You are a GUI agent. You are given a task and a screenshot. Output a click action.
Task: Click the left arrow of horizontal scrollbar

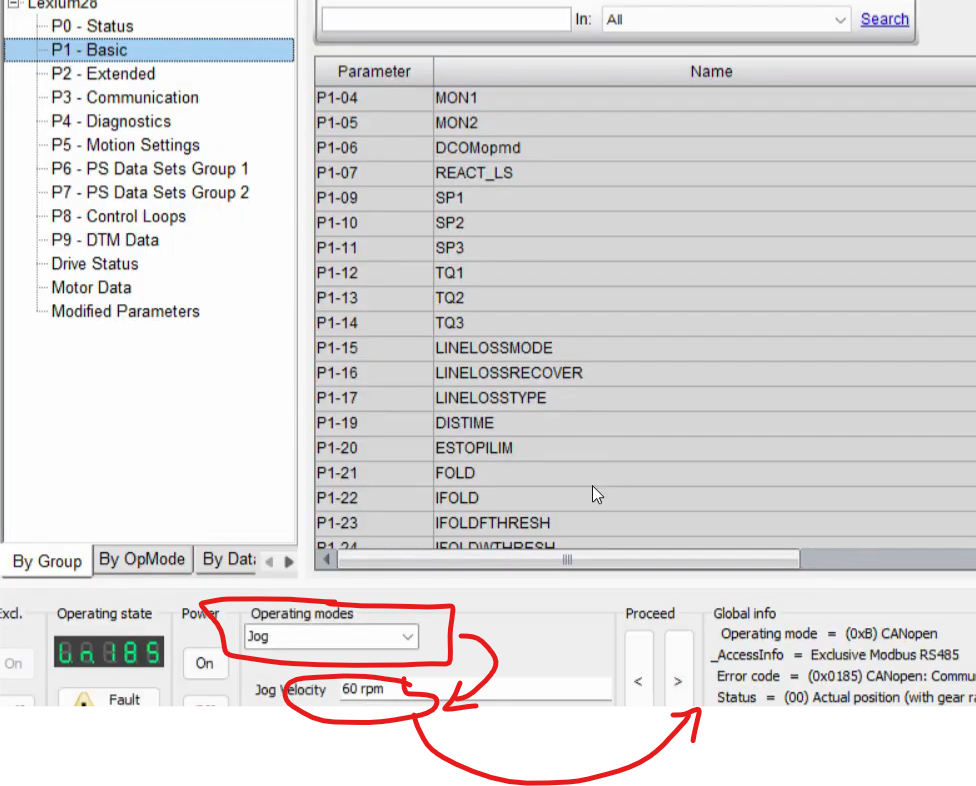326,560
